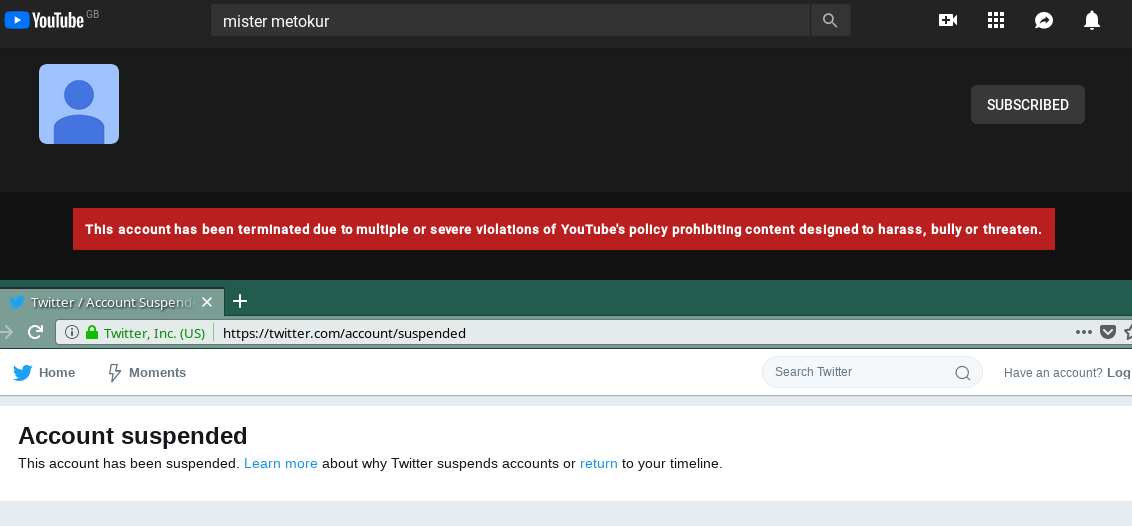Open the messages share bubble icon
1132x526 pixels.
click(1043, 20)
